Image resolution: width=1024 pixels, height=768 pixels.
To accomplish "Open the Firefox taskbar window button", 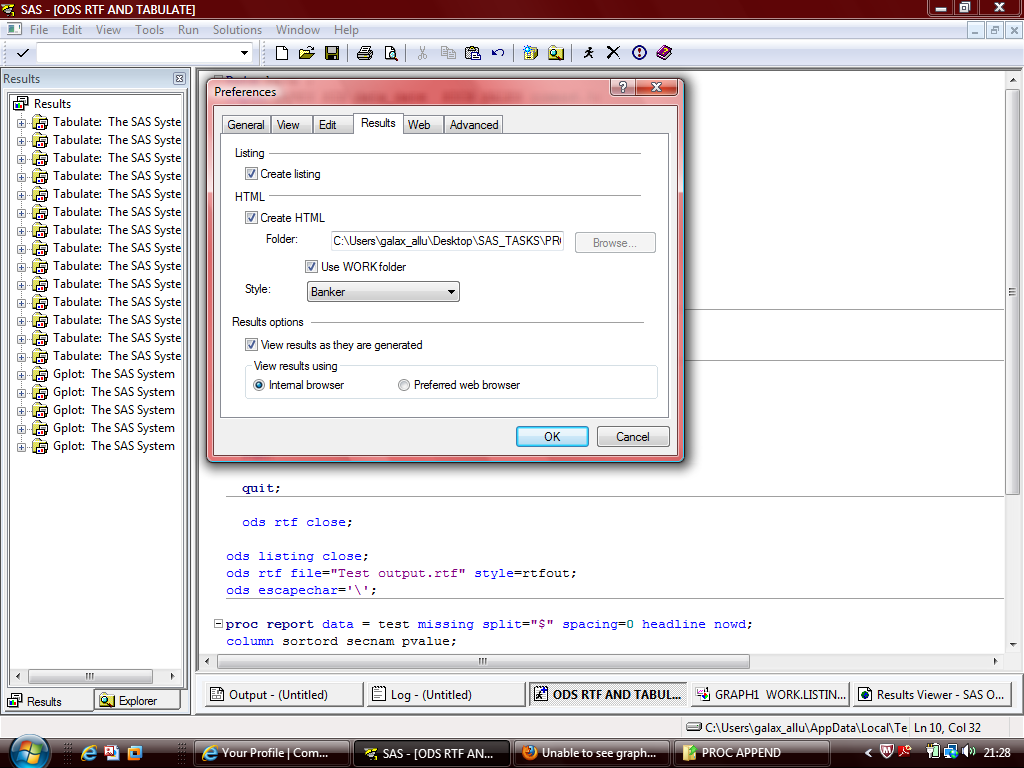I will [x=590, y=753].
